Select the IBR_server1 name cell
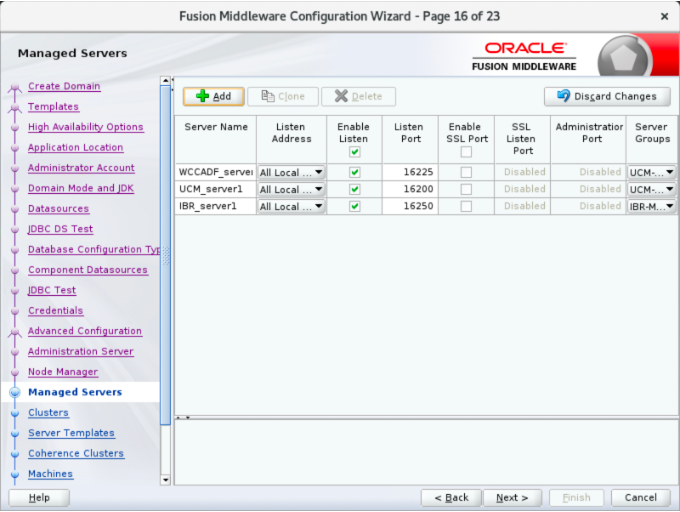The width and height of the screenshot is (680, 512). click(216, 206)
